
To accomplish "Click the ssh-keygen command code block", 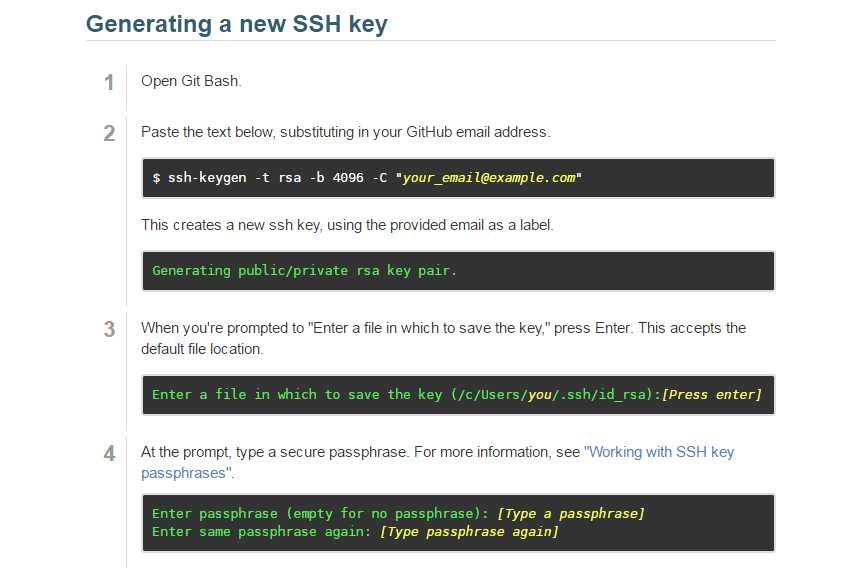I will click(x=458, y=178).
